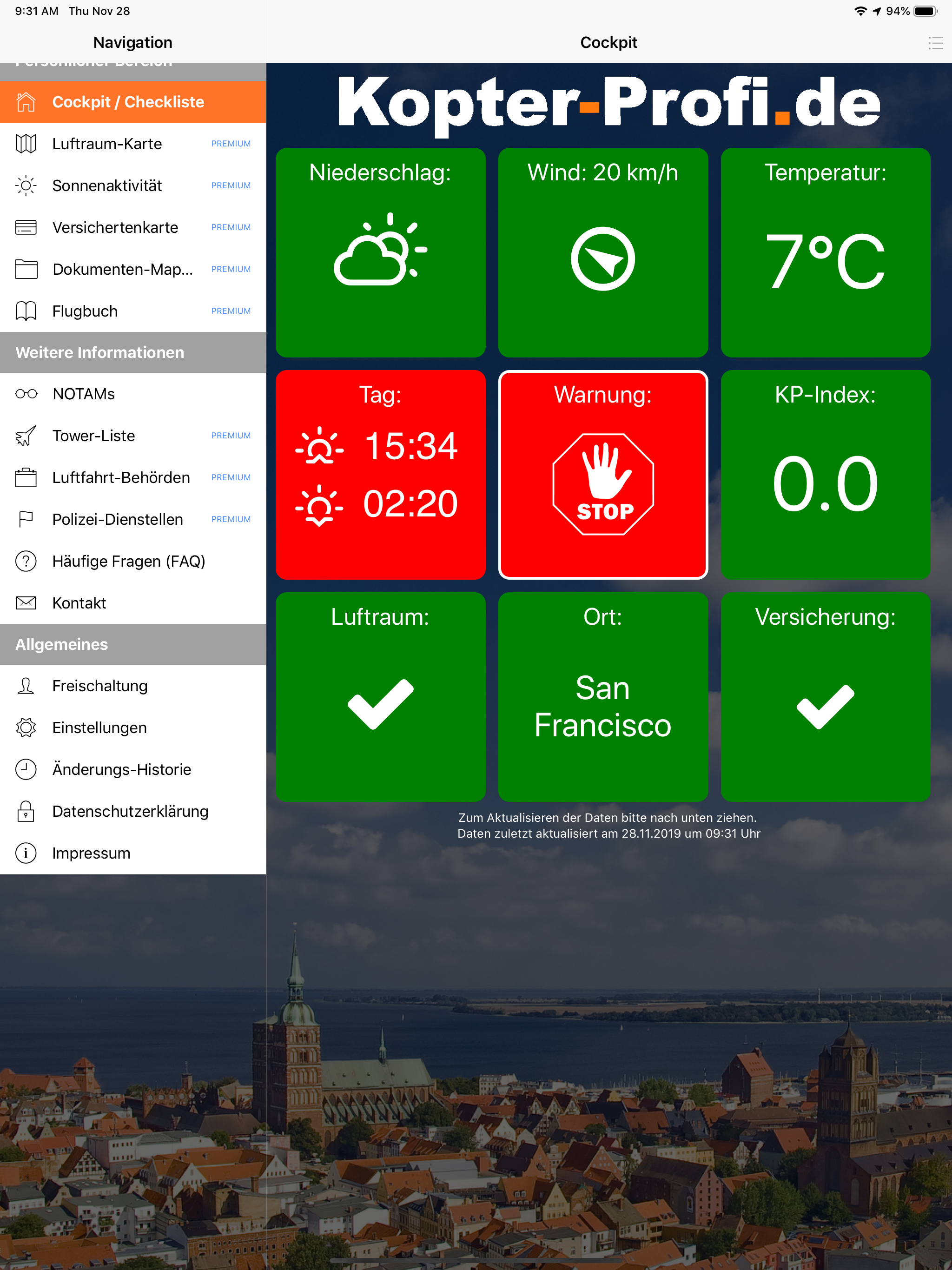
Task: Tap the location arrow in status bar
Action: [877, 11]
